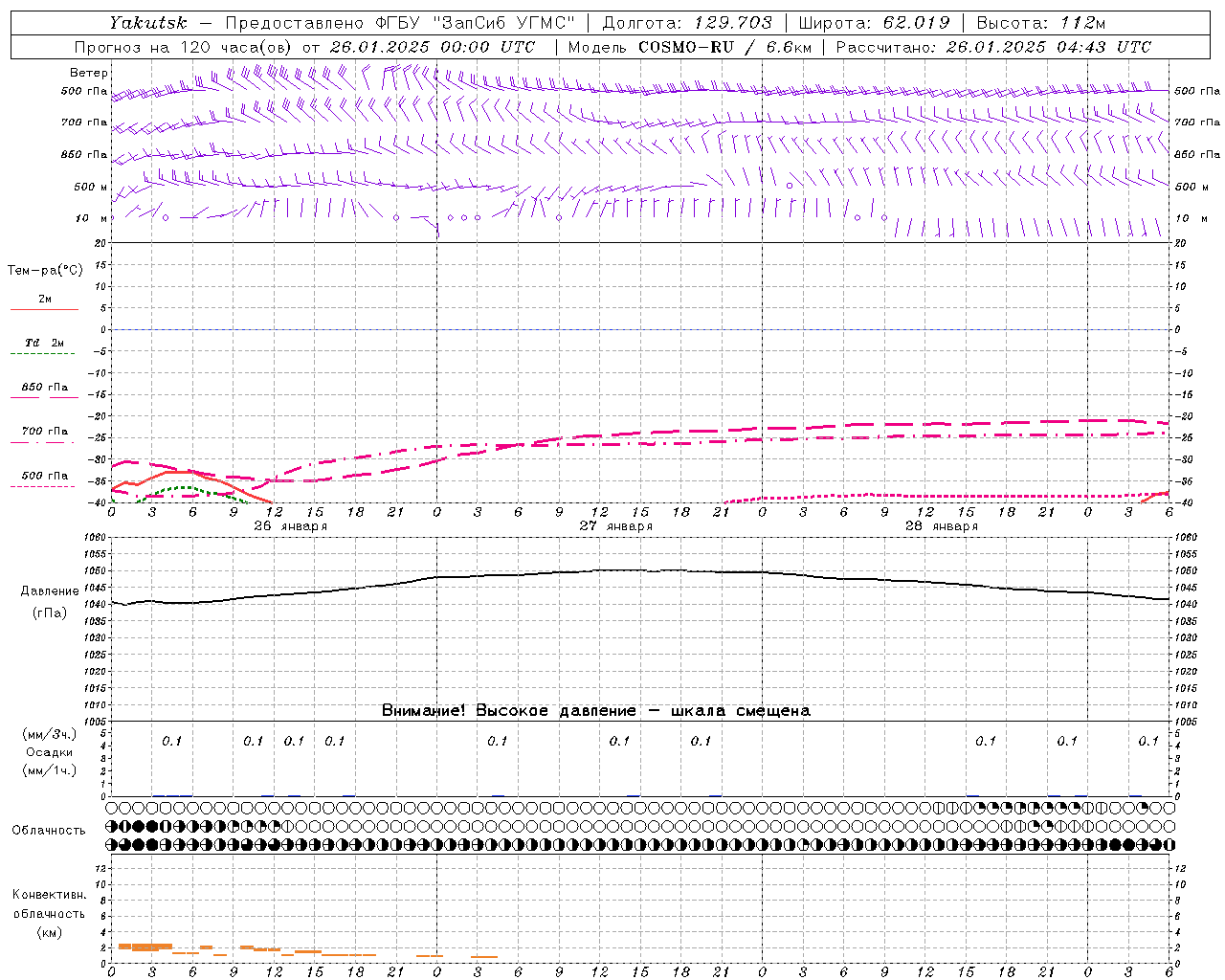1225x980 pixels.
Task: Click the 'Тем-ра(°C)' temperature label
Action: tap(45, 271)
